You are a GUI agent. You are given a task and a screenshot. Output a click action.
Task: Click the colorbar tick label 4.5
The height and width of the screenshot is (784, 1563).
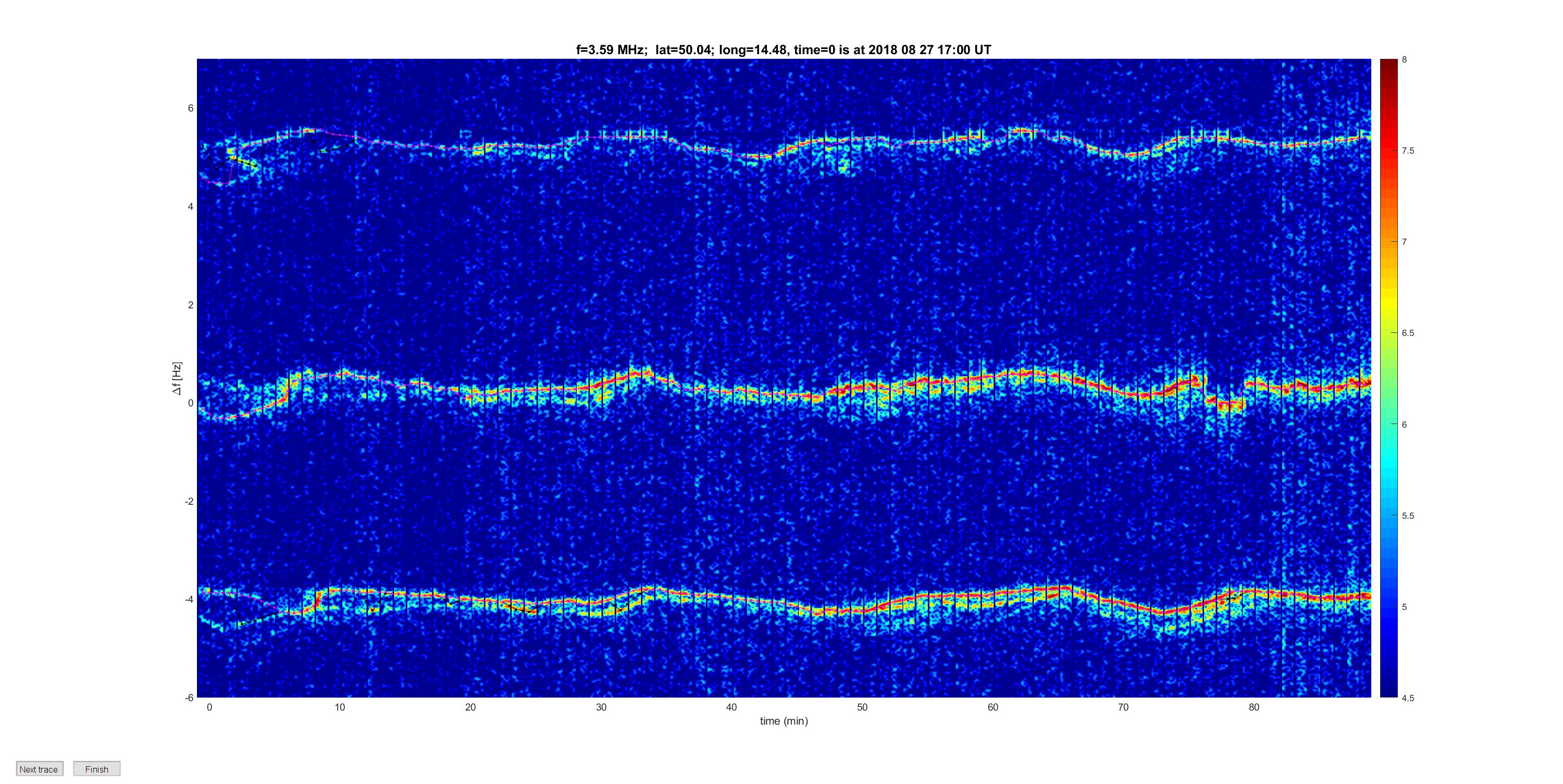coord(1408,698)
